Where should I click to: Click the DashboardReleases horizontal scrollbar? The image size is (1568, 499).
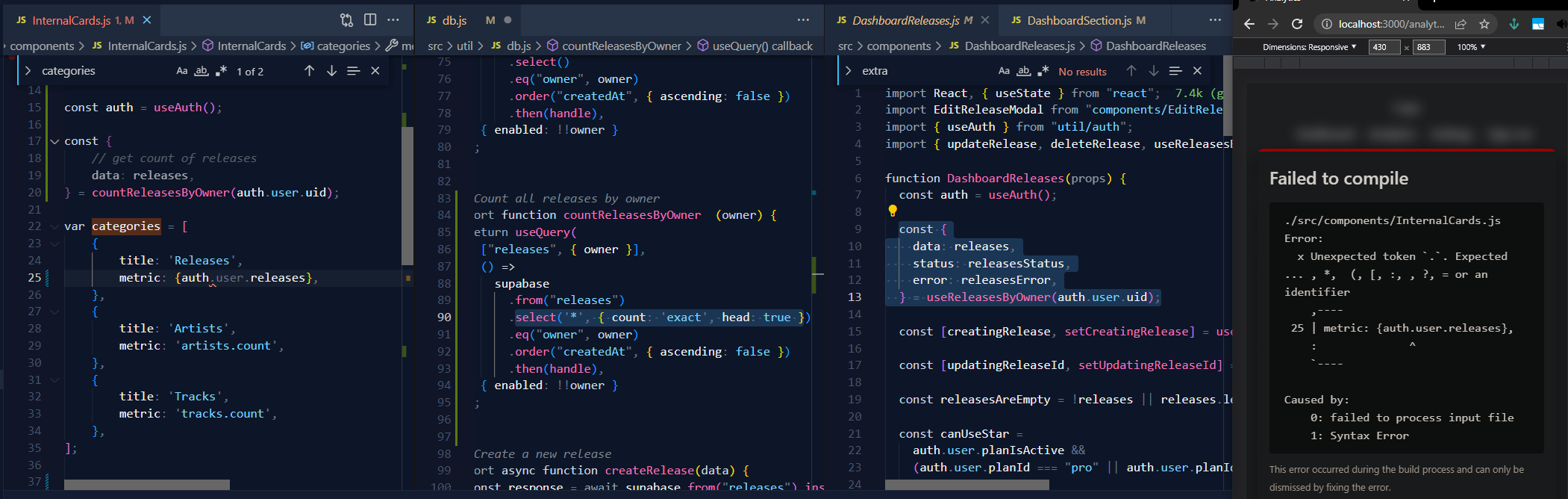[x=967, y=486]
